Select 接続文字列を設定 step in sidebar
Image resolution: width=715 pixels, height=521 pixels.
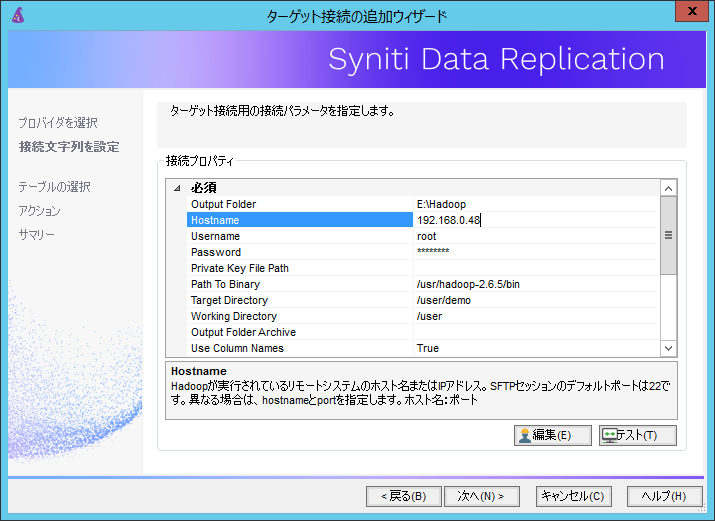coord(69,147)
